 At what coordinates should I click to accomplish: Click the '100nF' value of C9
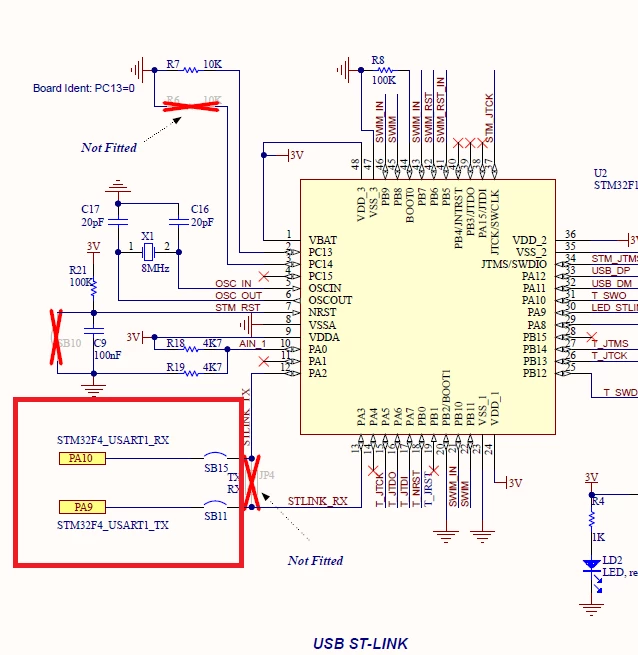point(107,355)
